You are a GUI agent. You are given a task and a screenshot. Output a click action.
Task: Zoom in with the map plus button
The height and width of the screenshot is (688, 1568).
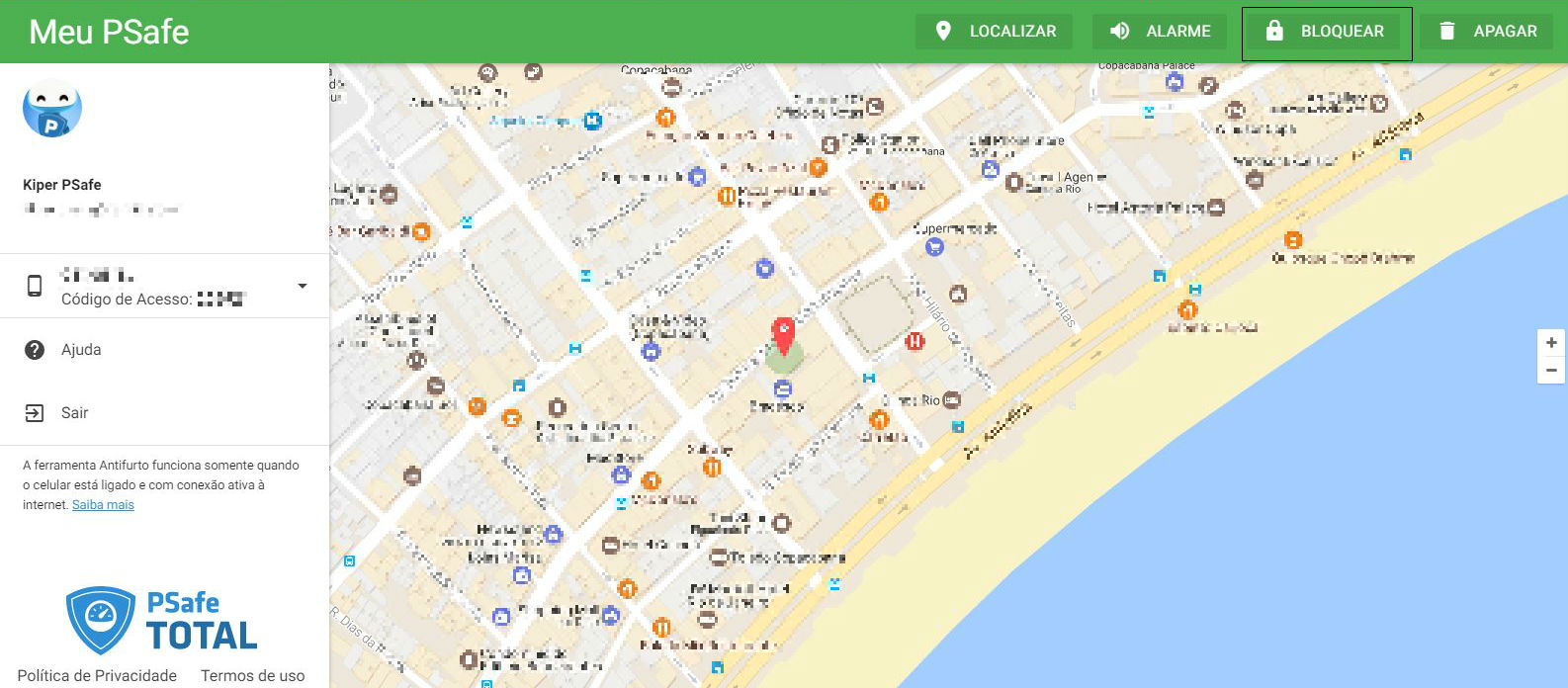pos(1551,343)
